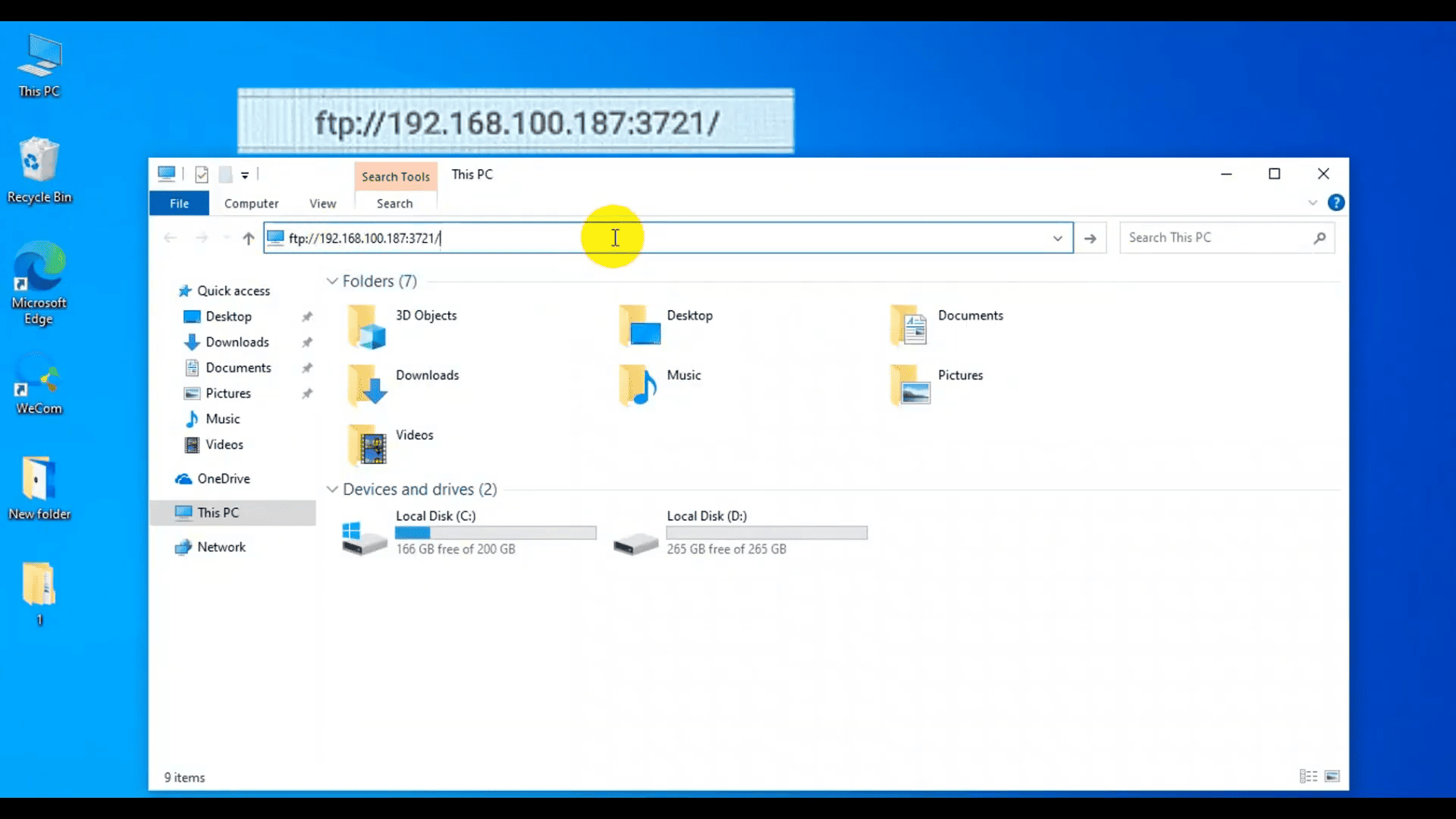Select Music folder in main pane

(x=660, y=385)
